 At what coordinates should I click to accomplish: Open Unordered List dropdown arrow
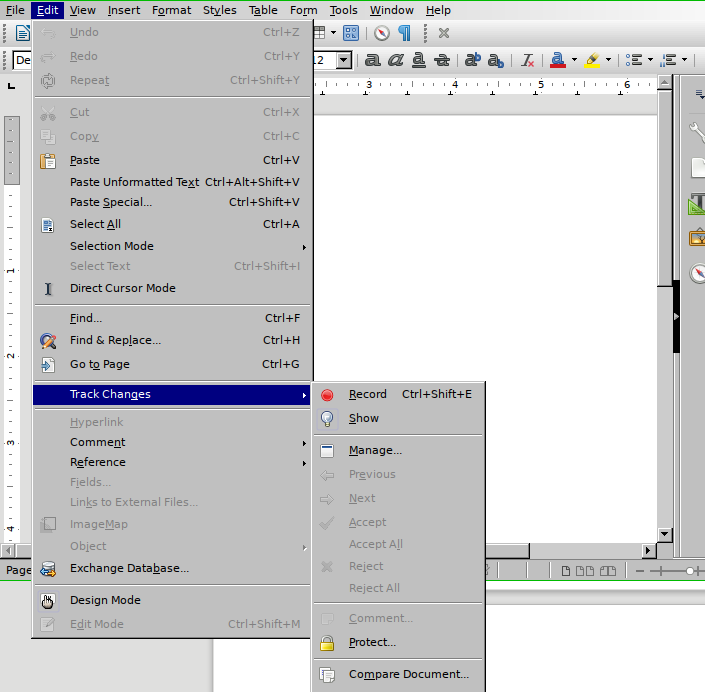coord(650,60)
